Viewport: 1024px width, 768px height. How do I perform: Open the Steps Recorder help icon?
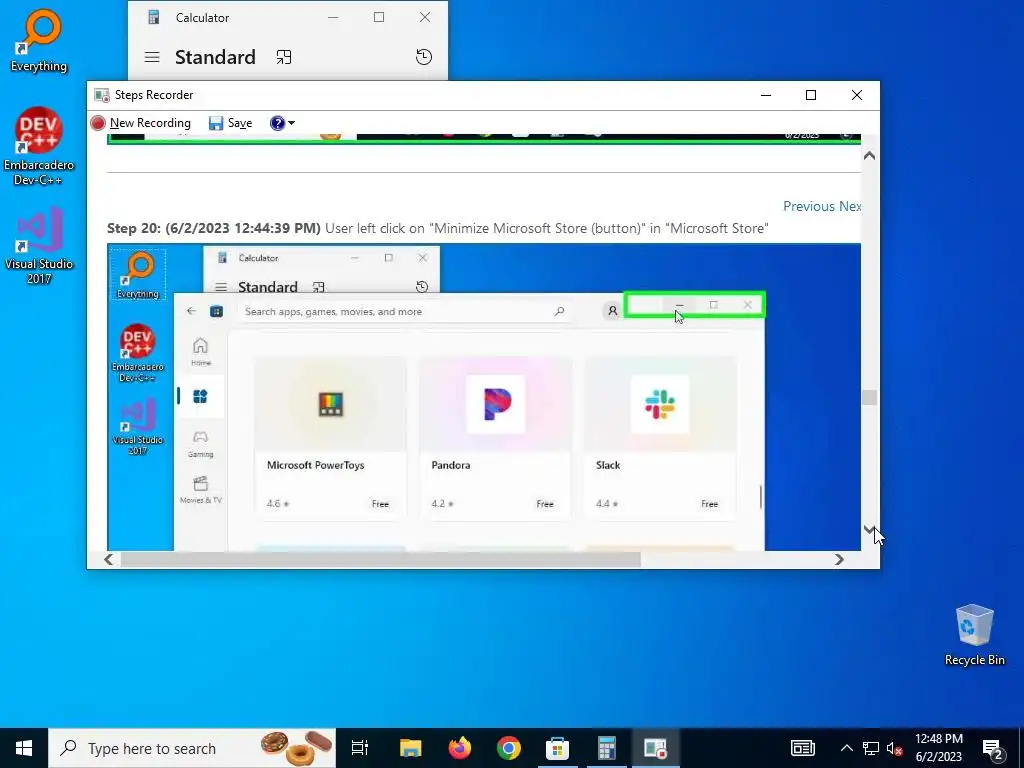[x=277, y=123]
